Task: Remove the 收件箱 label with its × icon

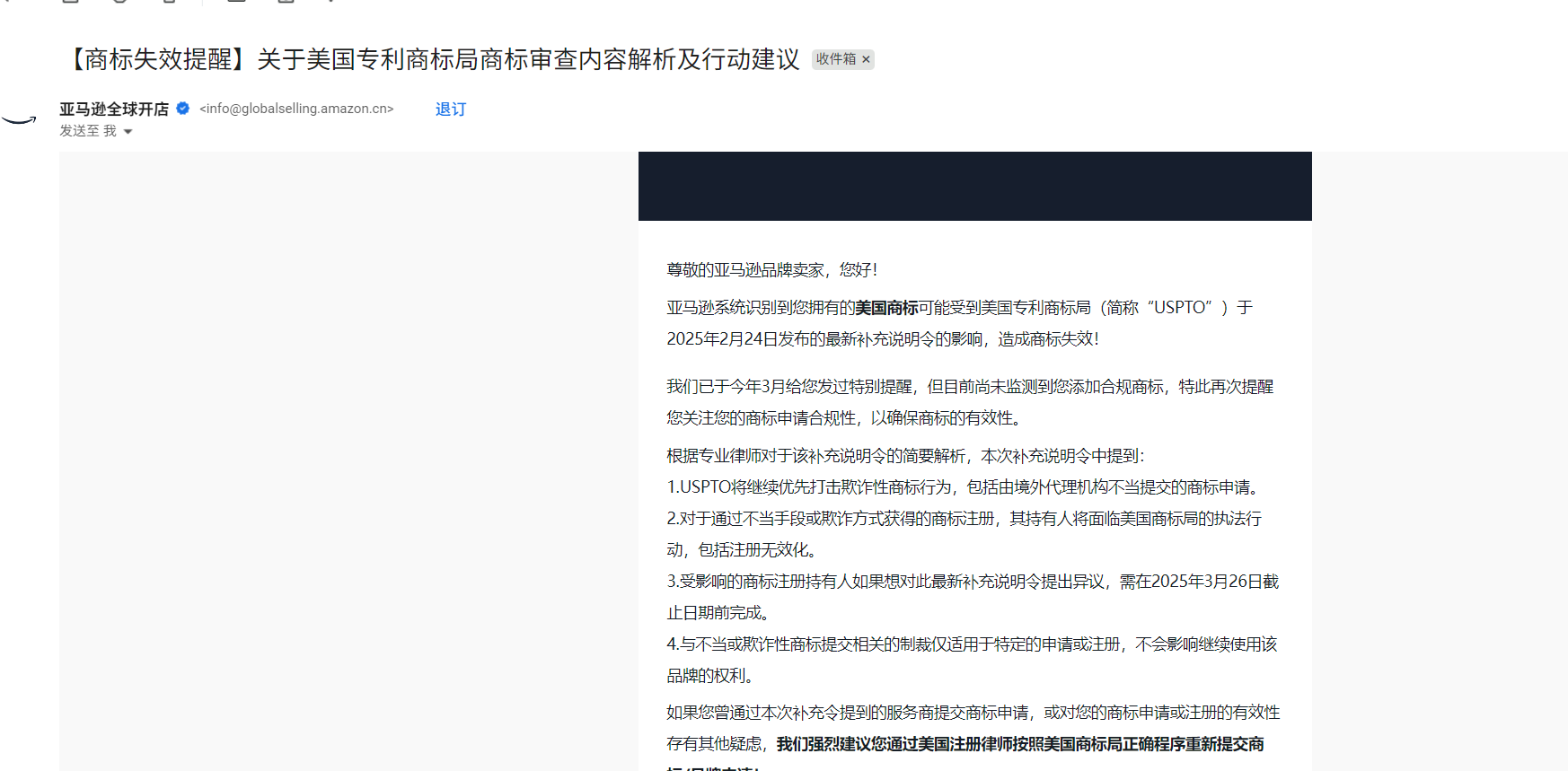Action: click(866, 59)
